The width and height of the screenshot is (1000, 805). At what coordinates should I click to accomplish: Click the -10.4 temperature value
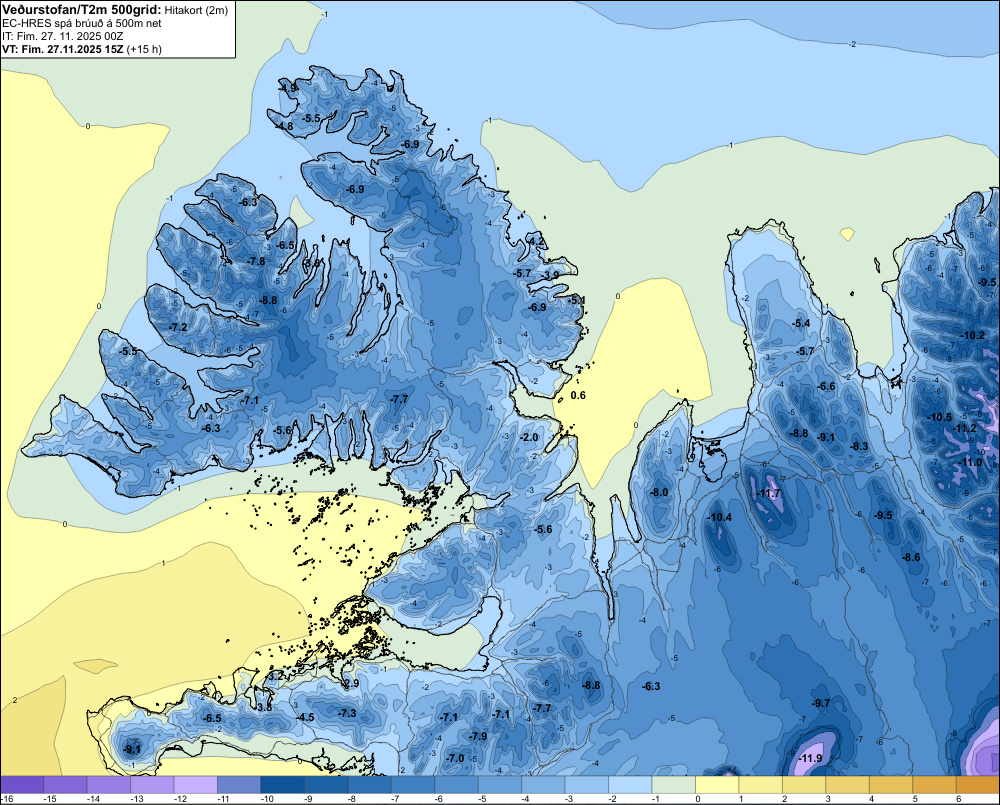[721, 517]
